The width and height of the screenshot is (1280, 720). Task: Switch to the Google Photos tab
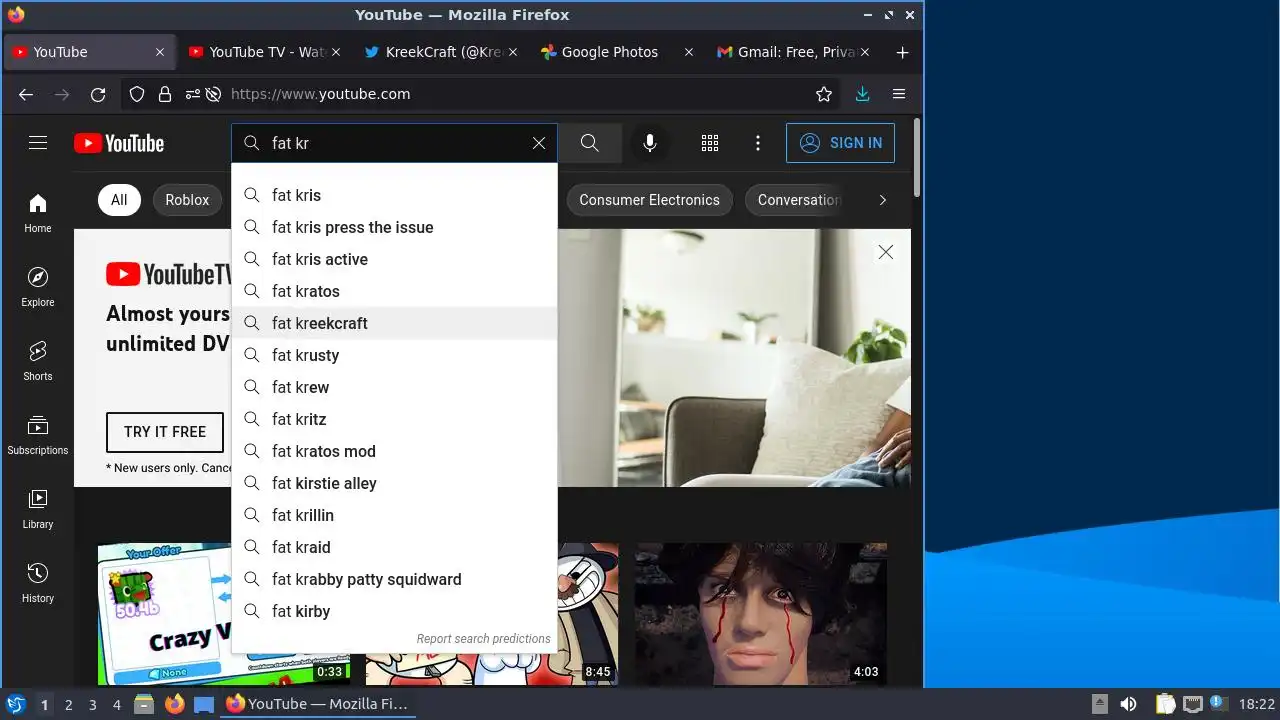click(x=616, y=52)
